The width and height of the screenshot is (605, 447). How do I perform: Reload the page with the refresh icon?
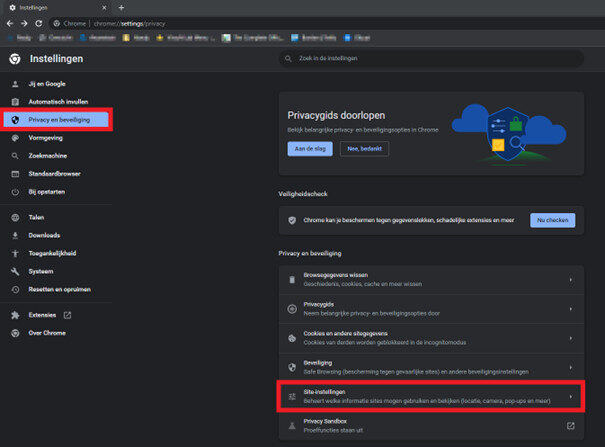point(39,24)
